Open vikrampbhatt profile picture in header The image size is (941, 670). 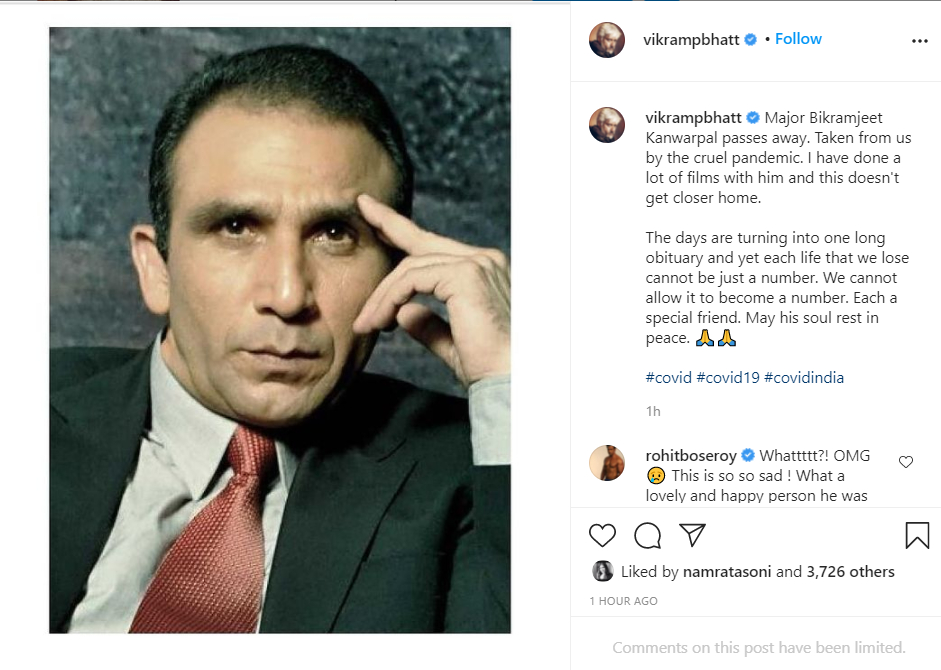[607, 40]
